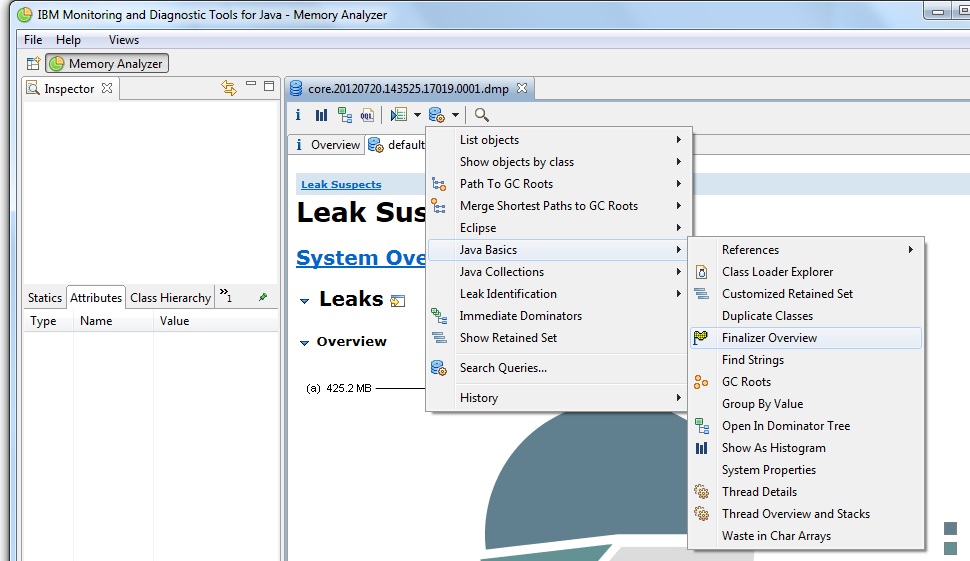Show hidden Inspector tabs chevron
Image resolution: width=970 pixels, height=561 pixels.
coord(226,295)
